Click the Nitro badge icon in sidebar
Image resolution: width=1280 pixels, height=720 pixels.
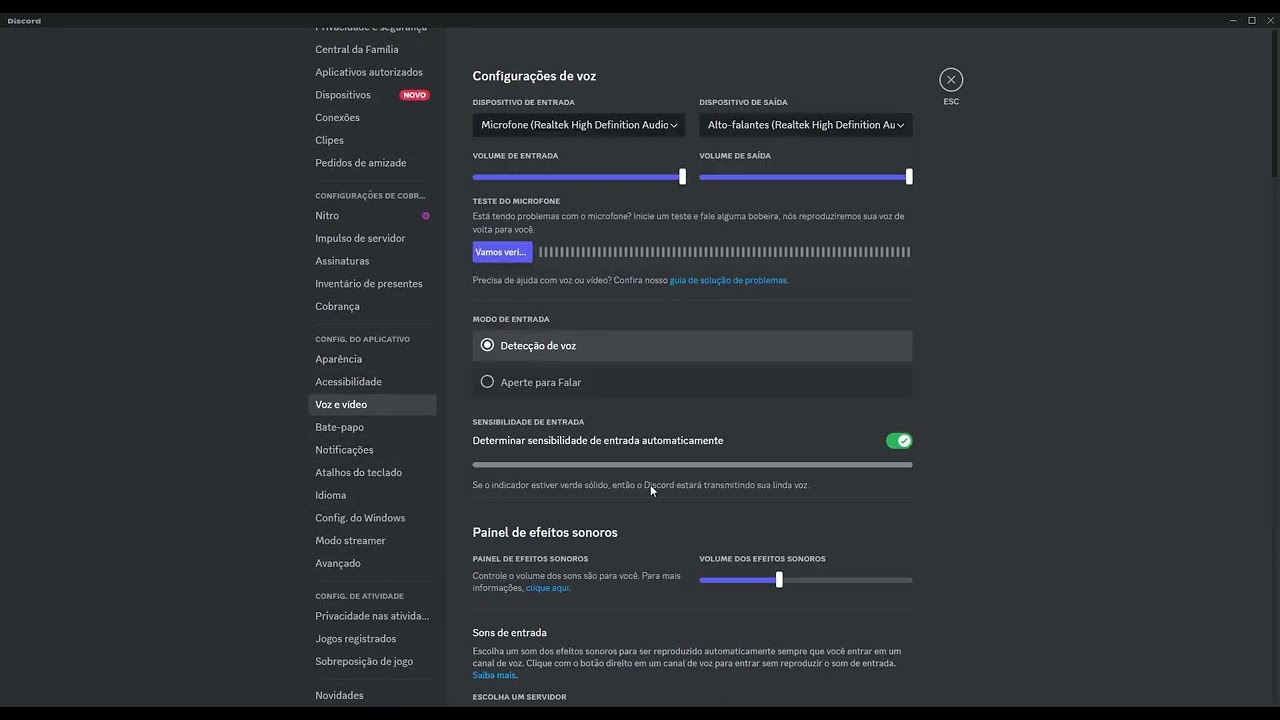[425, 216]
